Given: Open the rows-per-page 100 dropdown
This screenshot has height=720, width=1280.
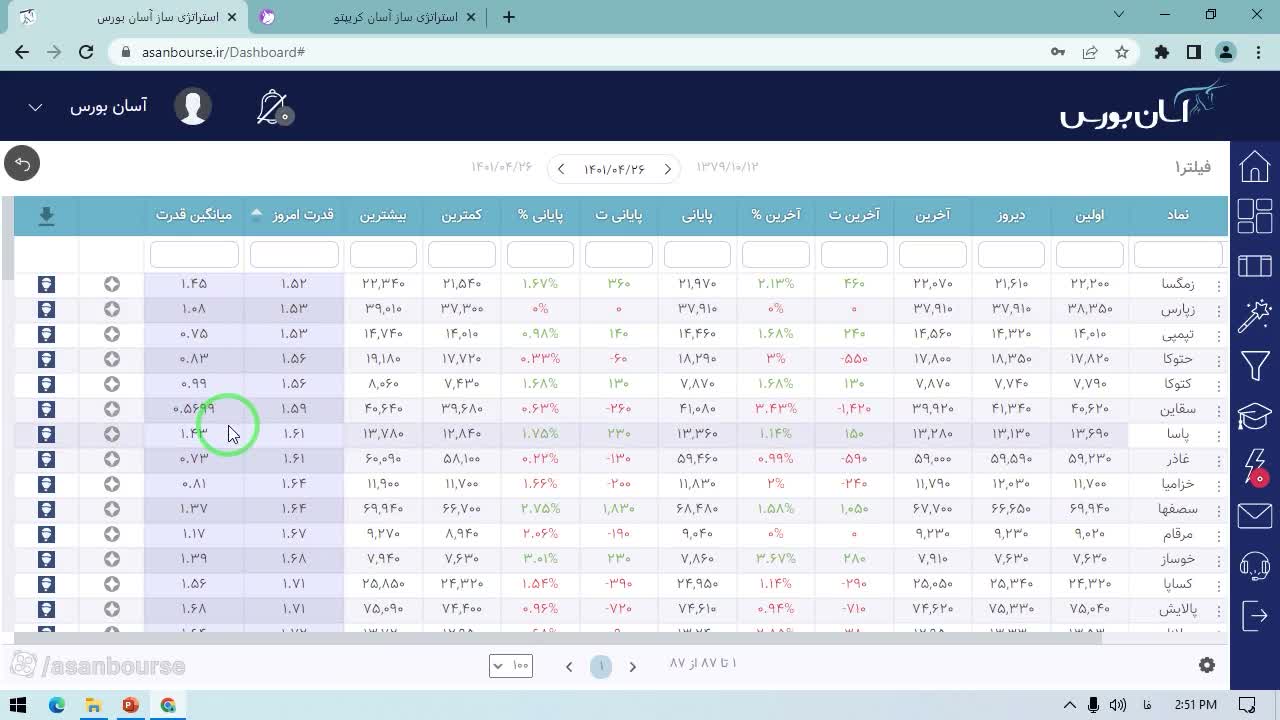Looking at the screenshot, I should point(511,666).
